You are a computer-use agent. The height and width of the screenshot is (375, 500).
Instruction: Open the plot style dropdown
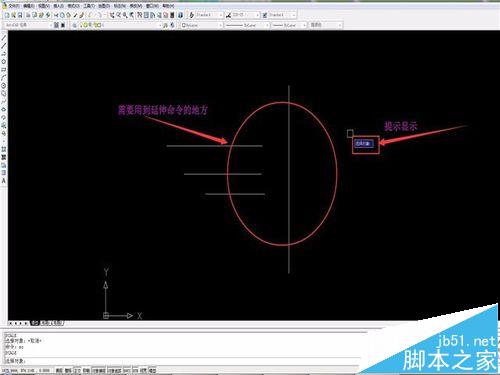click(x=325, y=25)
